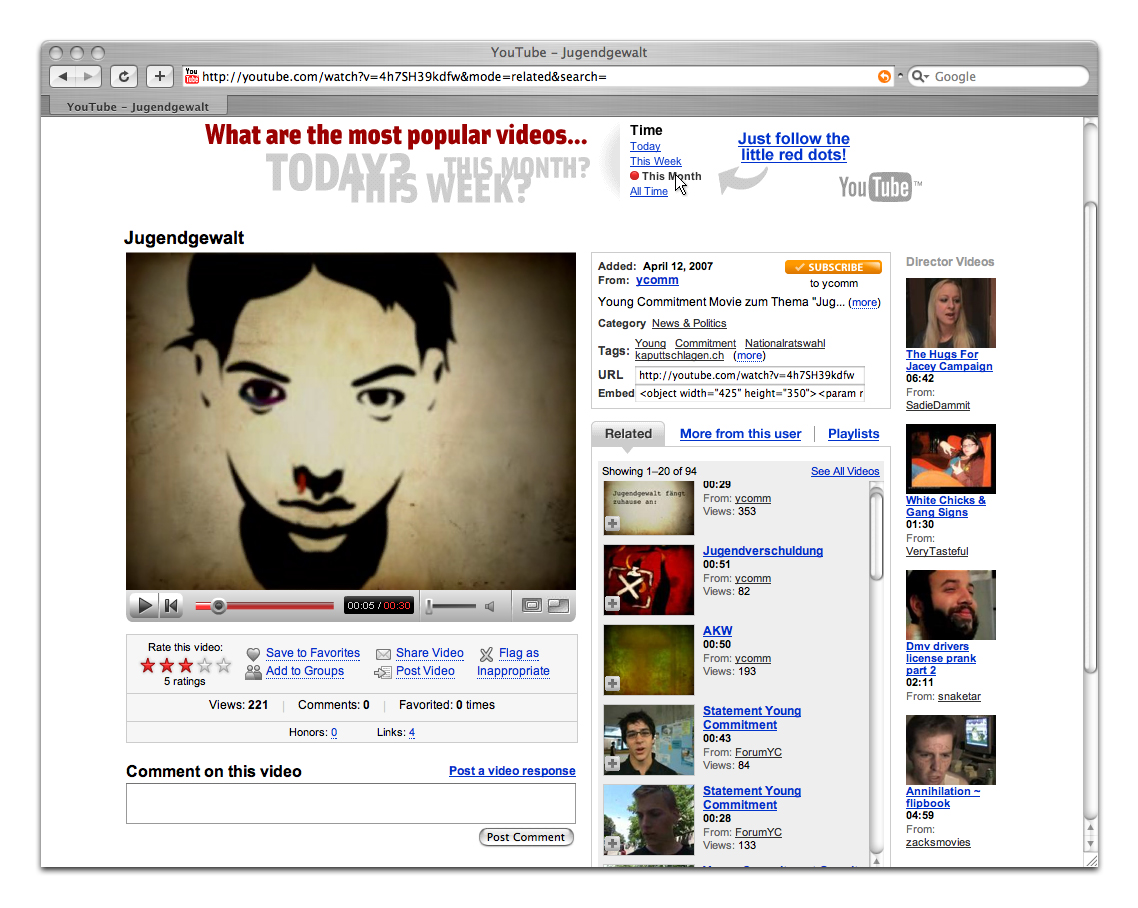Open Post a video response link
This screenshot has width=1138, height=908.
(512, 771)
